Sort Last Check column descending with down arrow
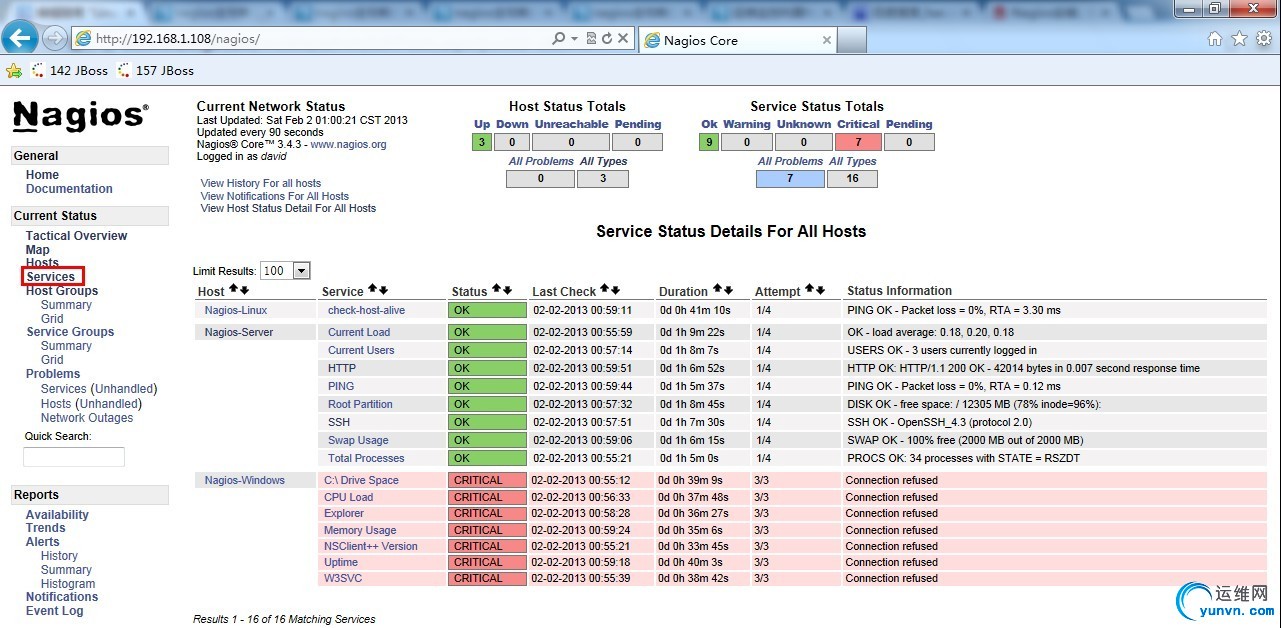1281x628 pixels. point(615,290)
